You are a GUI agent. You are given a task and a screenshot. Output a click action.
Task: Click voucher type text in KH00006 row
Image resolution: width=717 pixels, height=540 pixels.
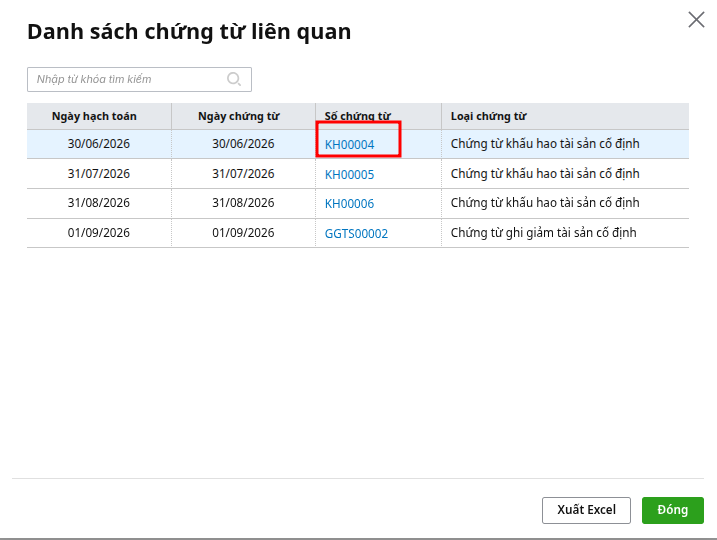coord(545,203)
